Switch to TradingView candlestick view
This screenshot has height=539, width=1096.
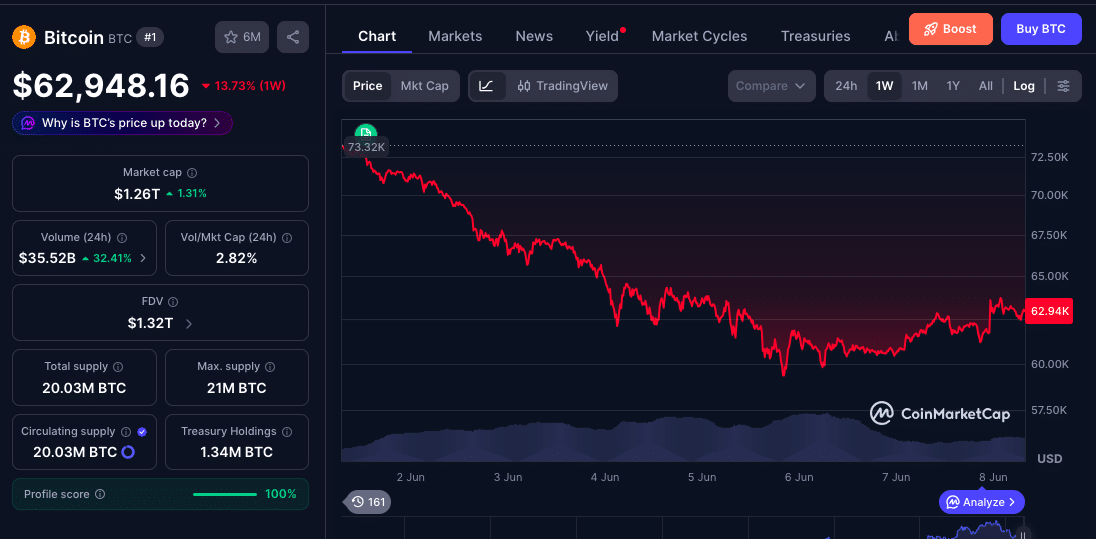coord(563,86)
